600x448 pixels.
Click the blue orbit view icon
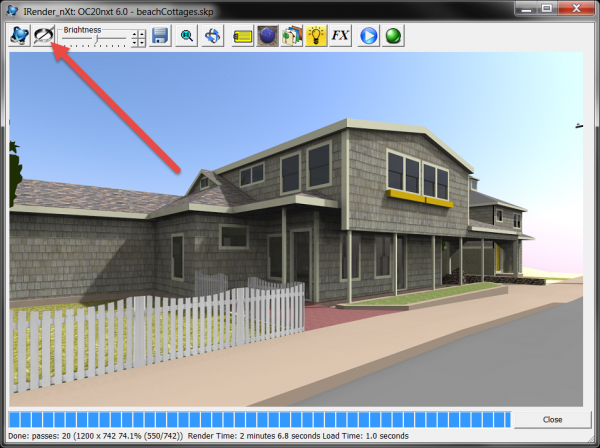(x=212, y=37)
